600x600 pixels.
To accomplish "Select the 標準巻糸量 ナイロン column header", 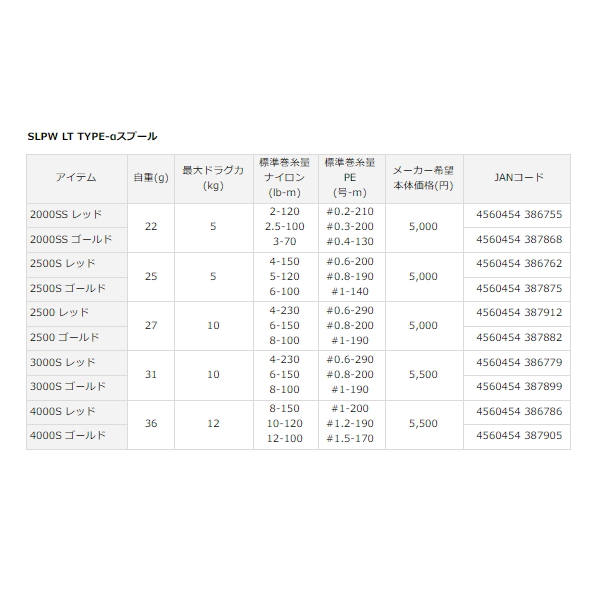I will coord(286,179).
